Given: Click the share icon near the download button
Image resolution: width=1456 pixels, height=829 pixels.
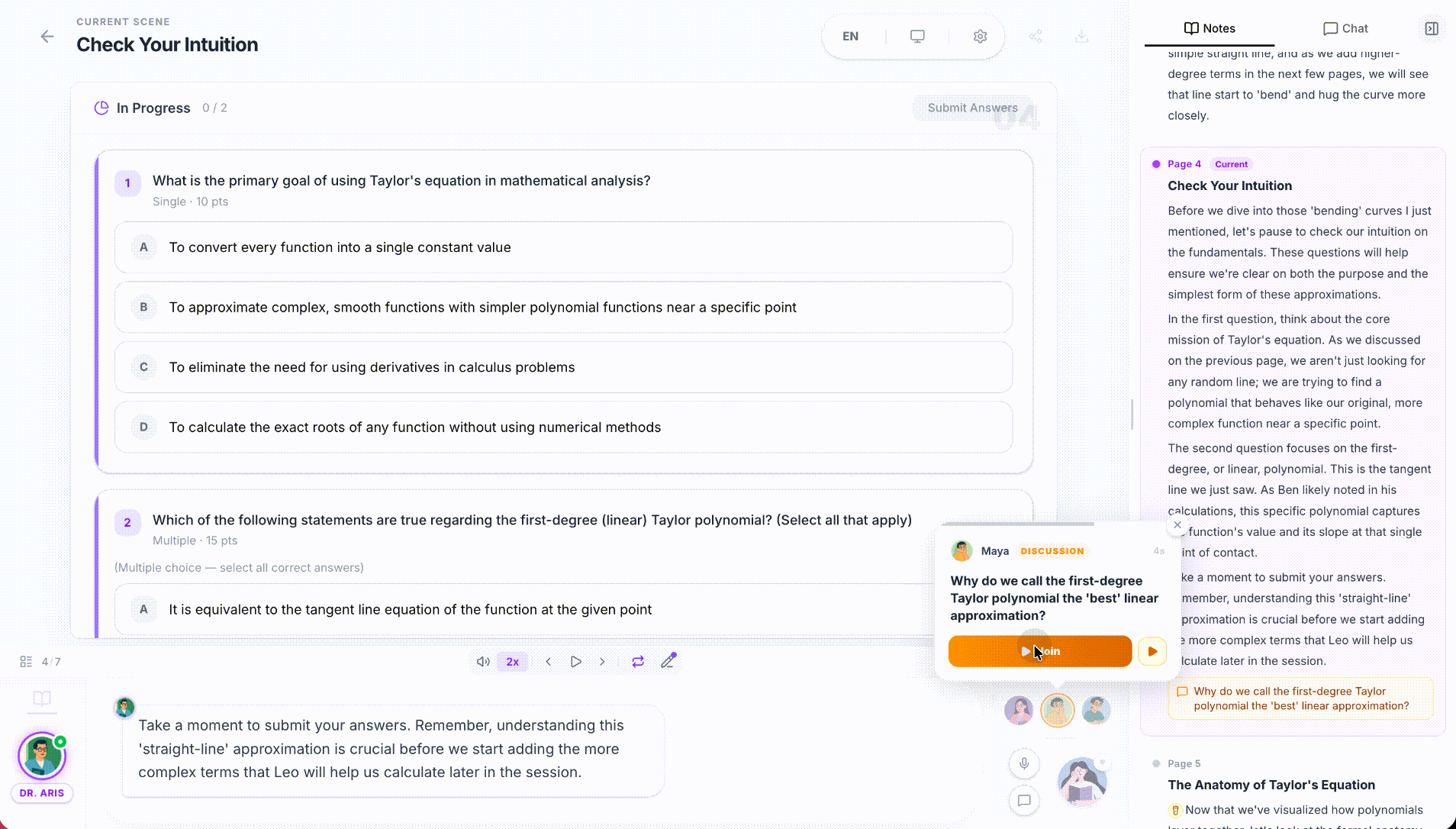Looking at the screenshot, I should [x=1036, y=36].
